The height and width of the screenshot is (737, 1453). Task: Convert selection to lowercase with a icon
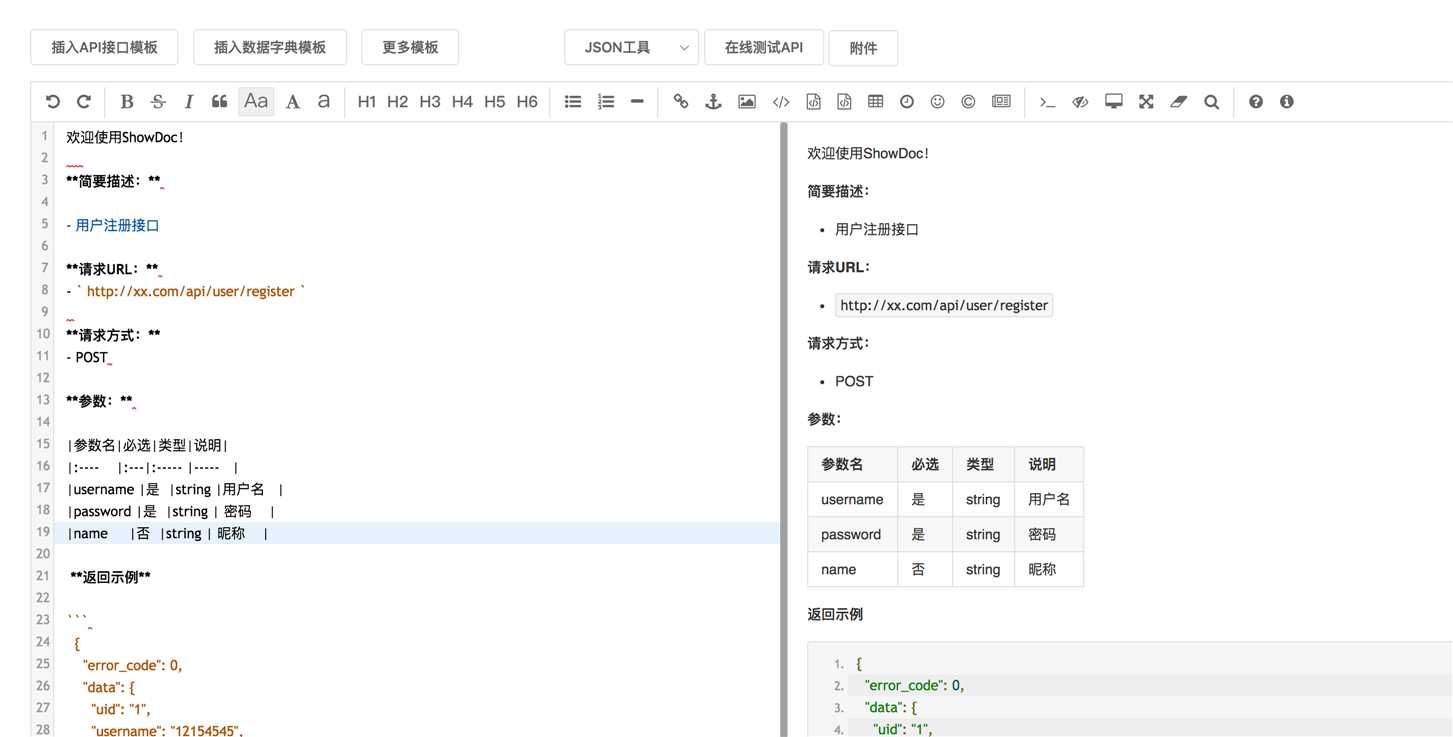tap(323, 101)
